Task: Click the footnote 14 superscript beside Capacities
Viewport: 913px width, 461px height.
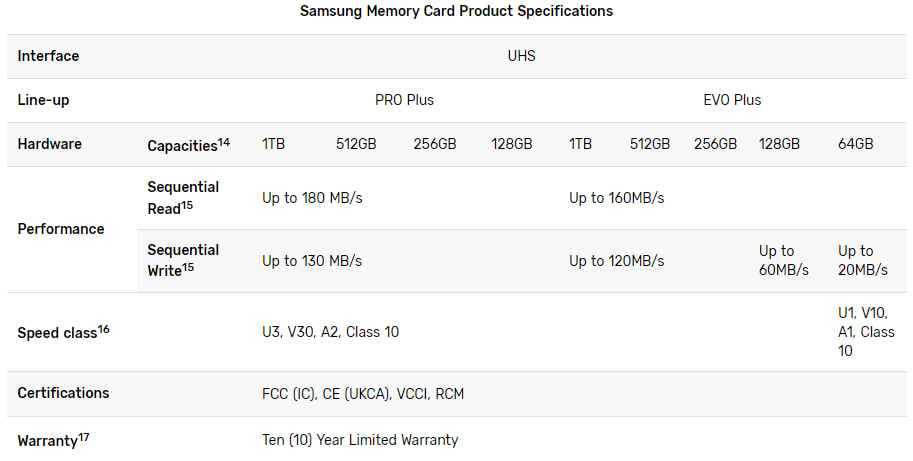Action: 224,141
